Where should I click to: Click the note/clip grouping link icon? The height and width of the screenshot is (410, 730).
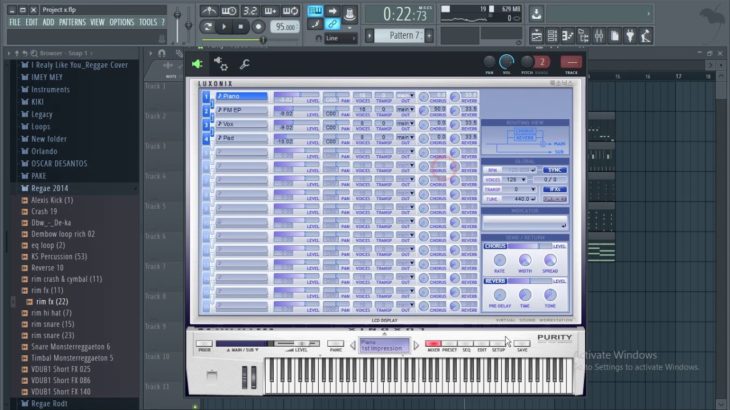point(332,24)
